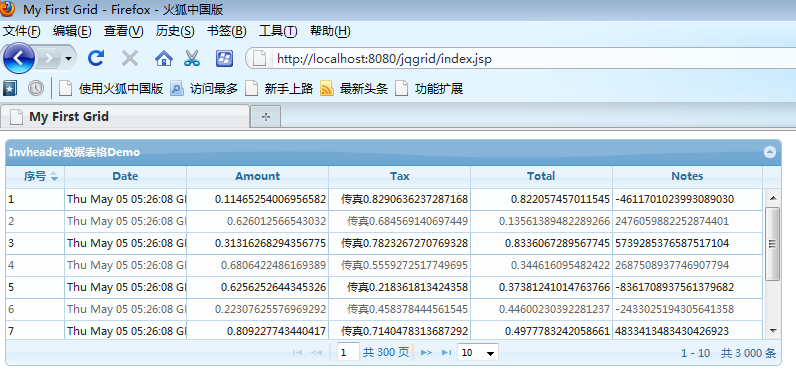This screenshot has height=371, width=796.
Task: Open 使用火狐中国版 bookmark
Action: tap(111, 89)
